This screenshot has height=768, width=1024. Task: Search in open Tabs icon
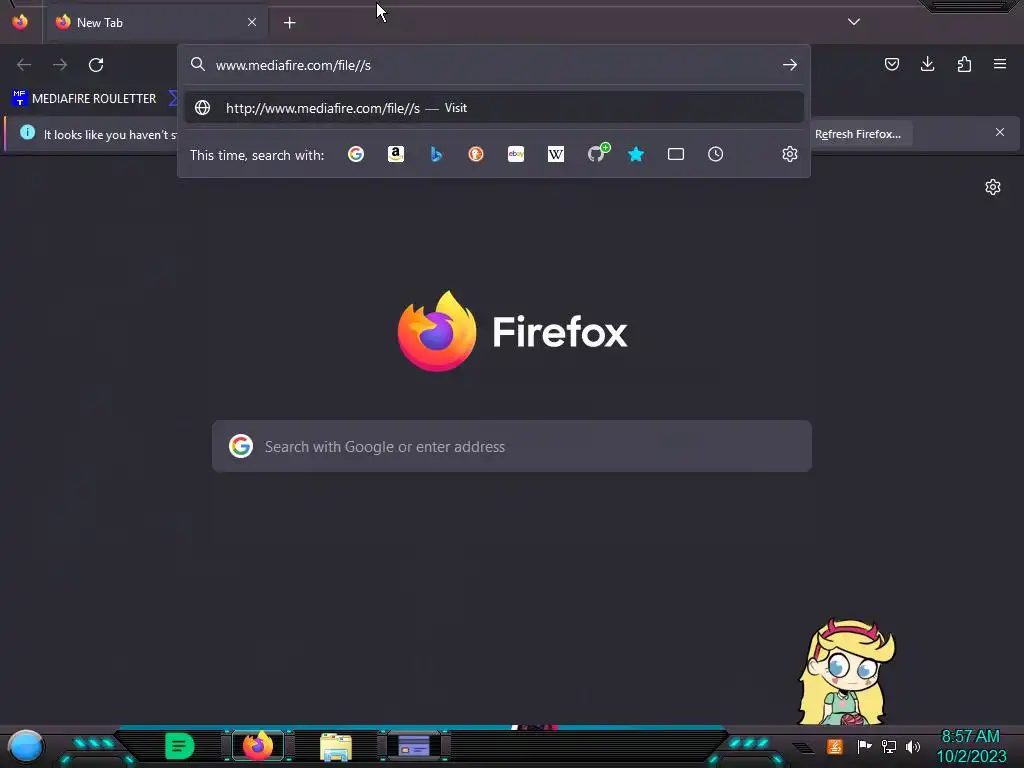[x=676, y=154]
